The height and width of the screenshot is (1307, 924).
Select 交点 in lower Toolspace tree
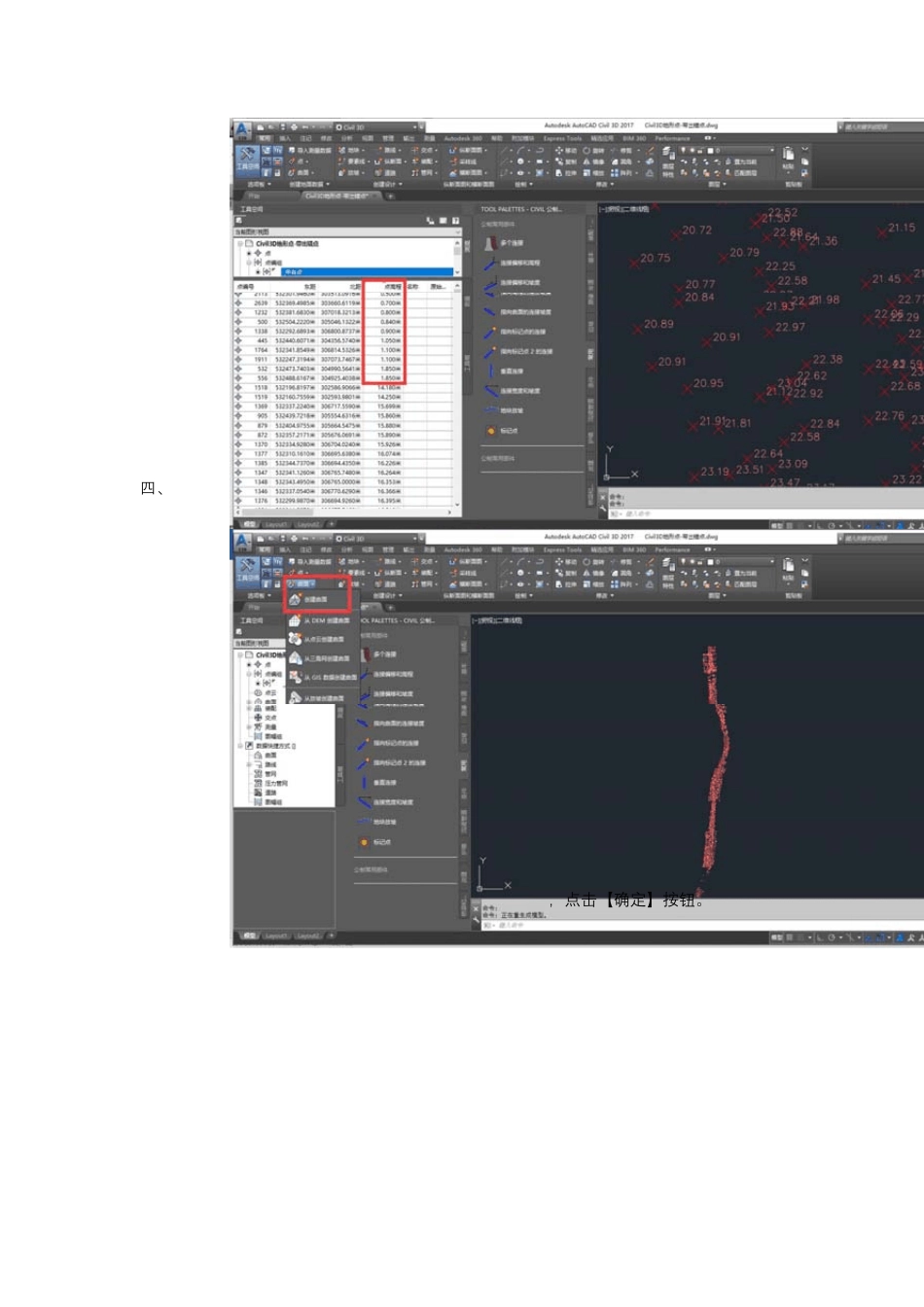[x=266, y=719]
